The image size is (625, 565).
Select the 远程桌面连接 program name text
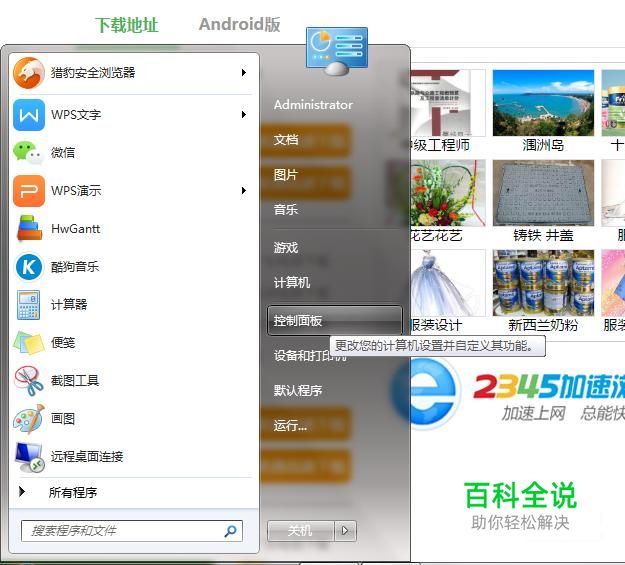click(87, 457)
